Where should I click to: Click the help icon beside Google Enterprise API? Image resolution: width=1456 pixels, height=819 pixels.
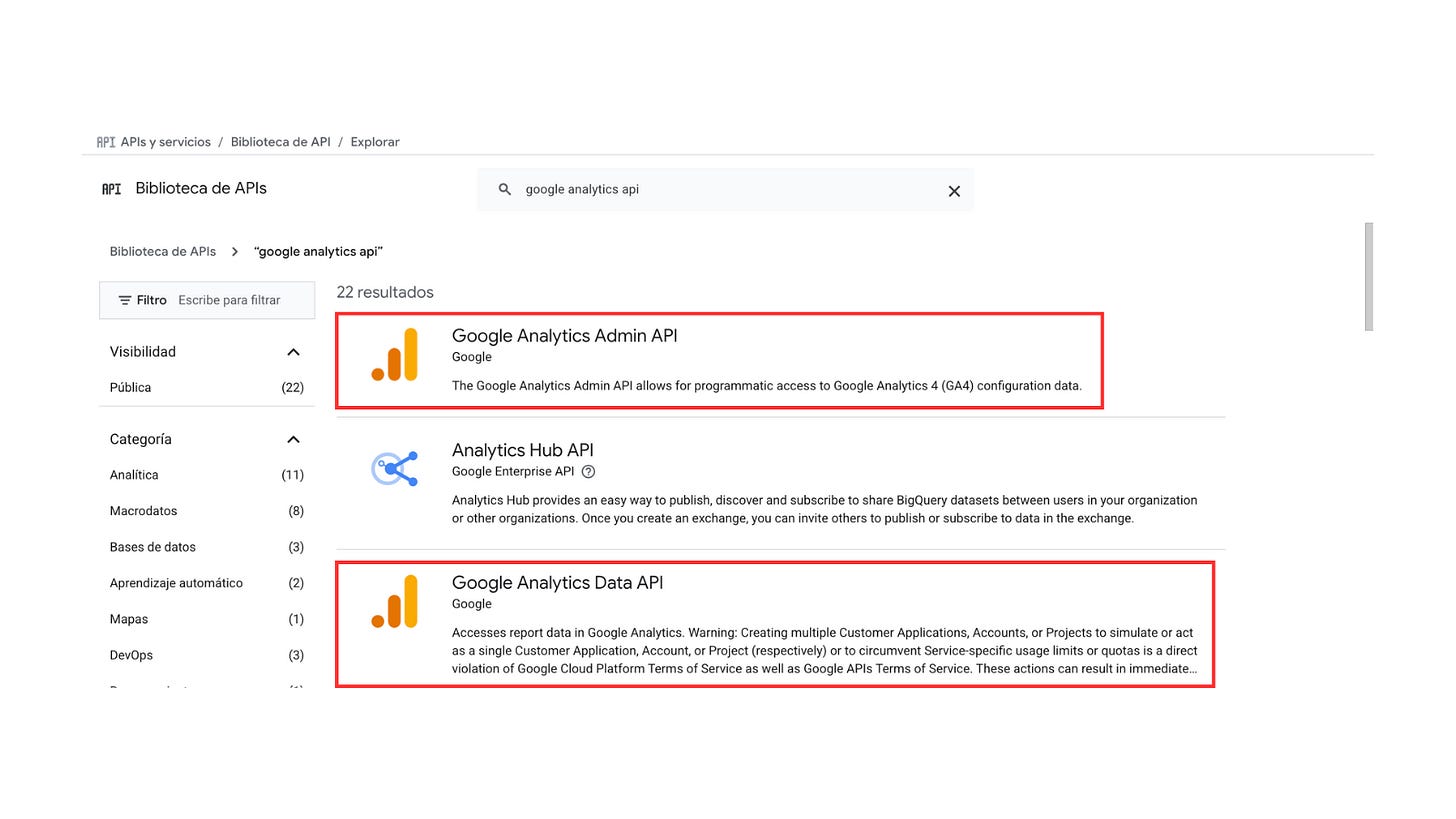pos(588,472)
